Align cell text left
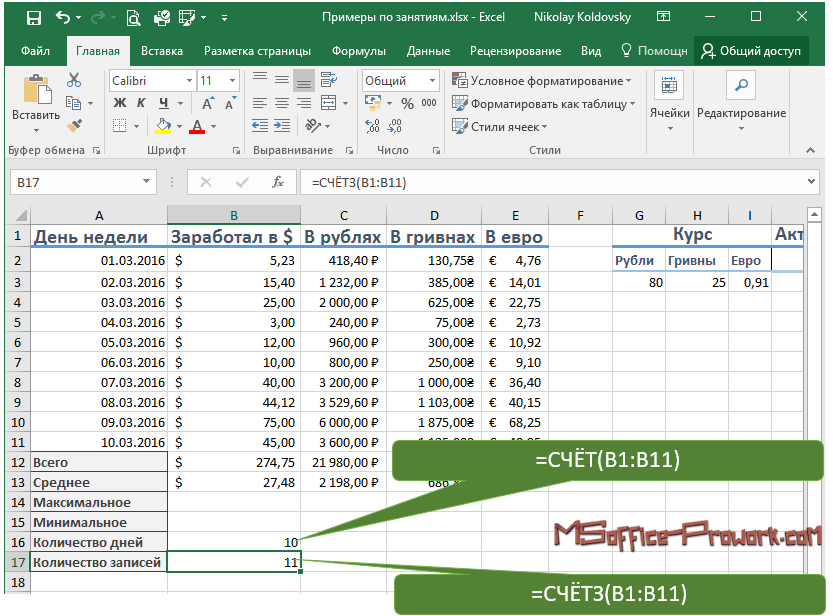Image resolution: width=833 pixels, height=616 pixels. point(260,103)
